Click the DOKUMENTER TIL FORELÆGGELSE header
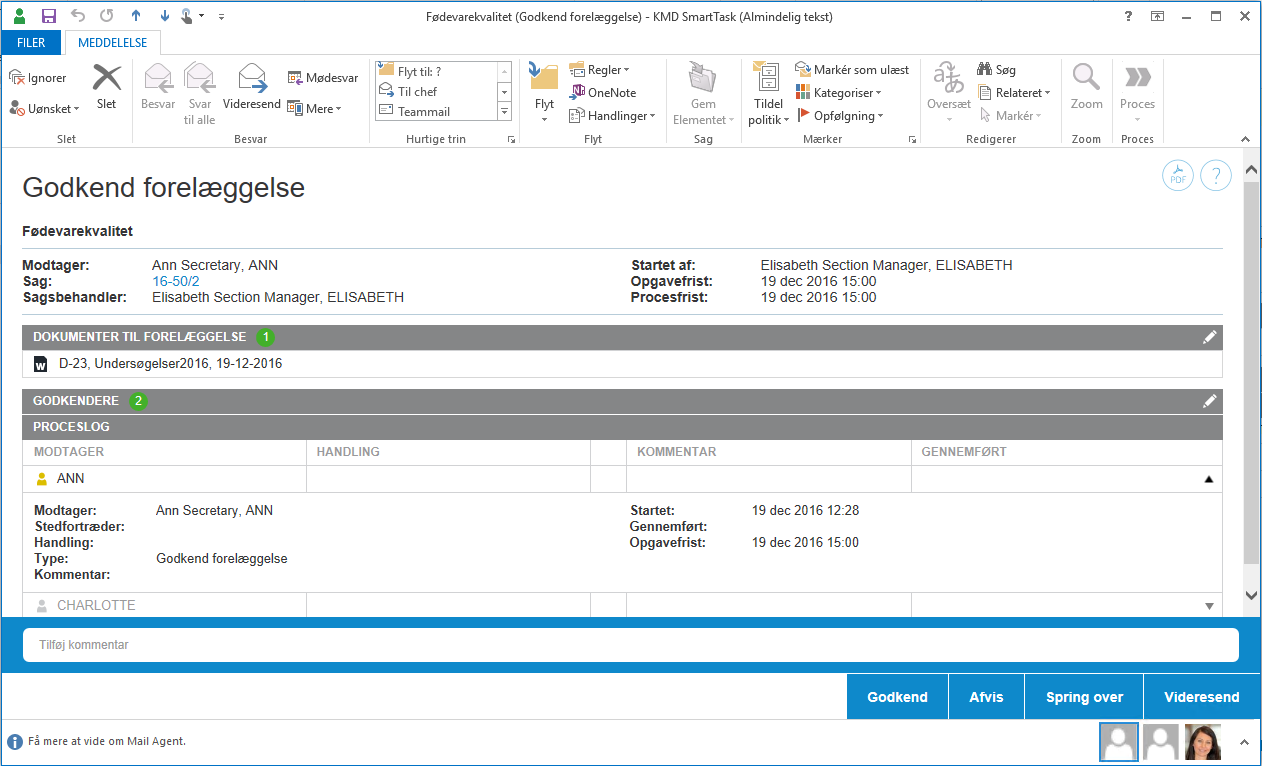Viewport: 1262px width, 766px height. [622, 337]
